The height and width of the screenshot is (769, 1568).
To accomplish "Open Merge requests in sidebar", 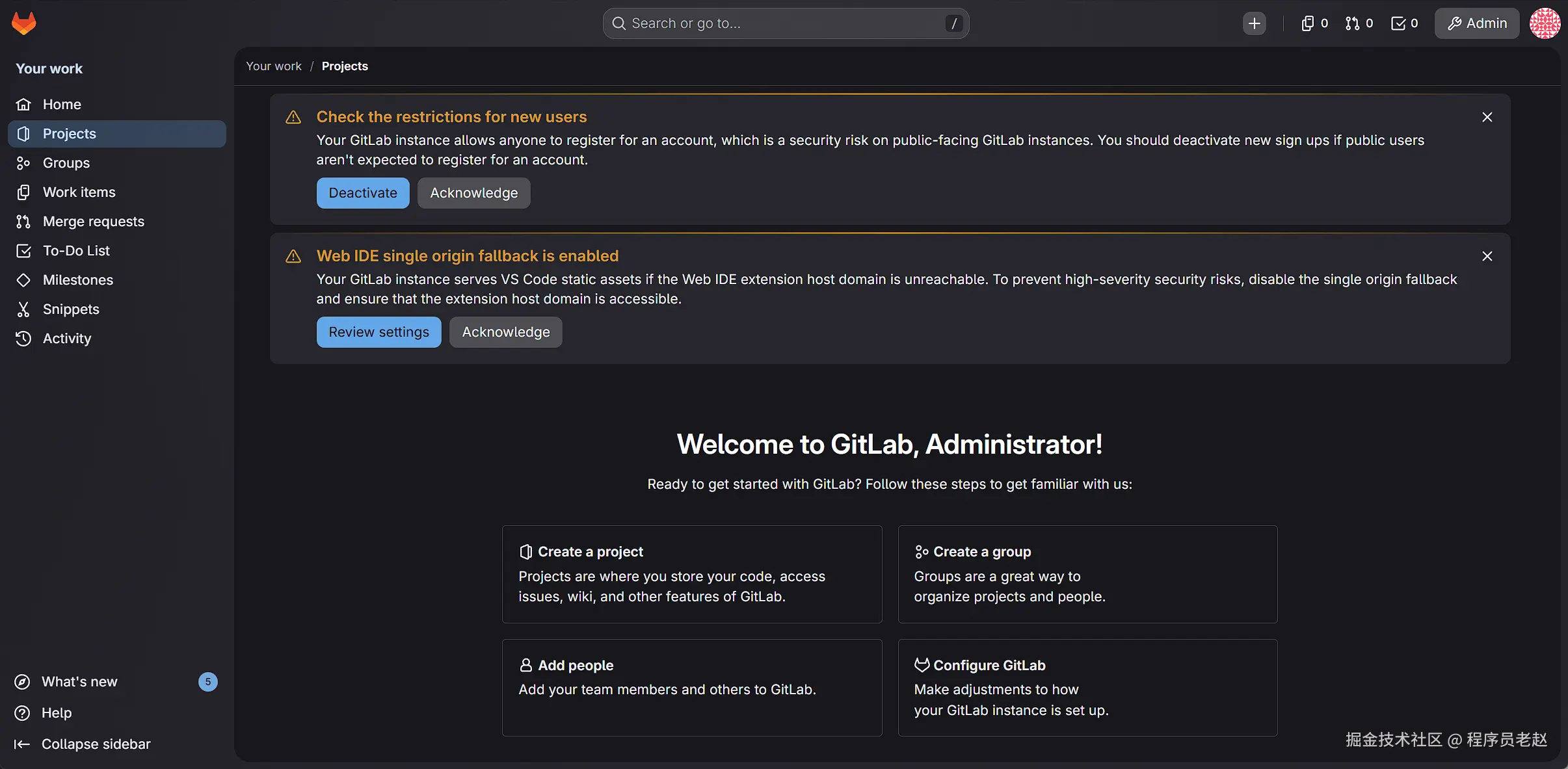I will coord(117,222).
